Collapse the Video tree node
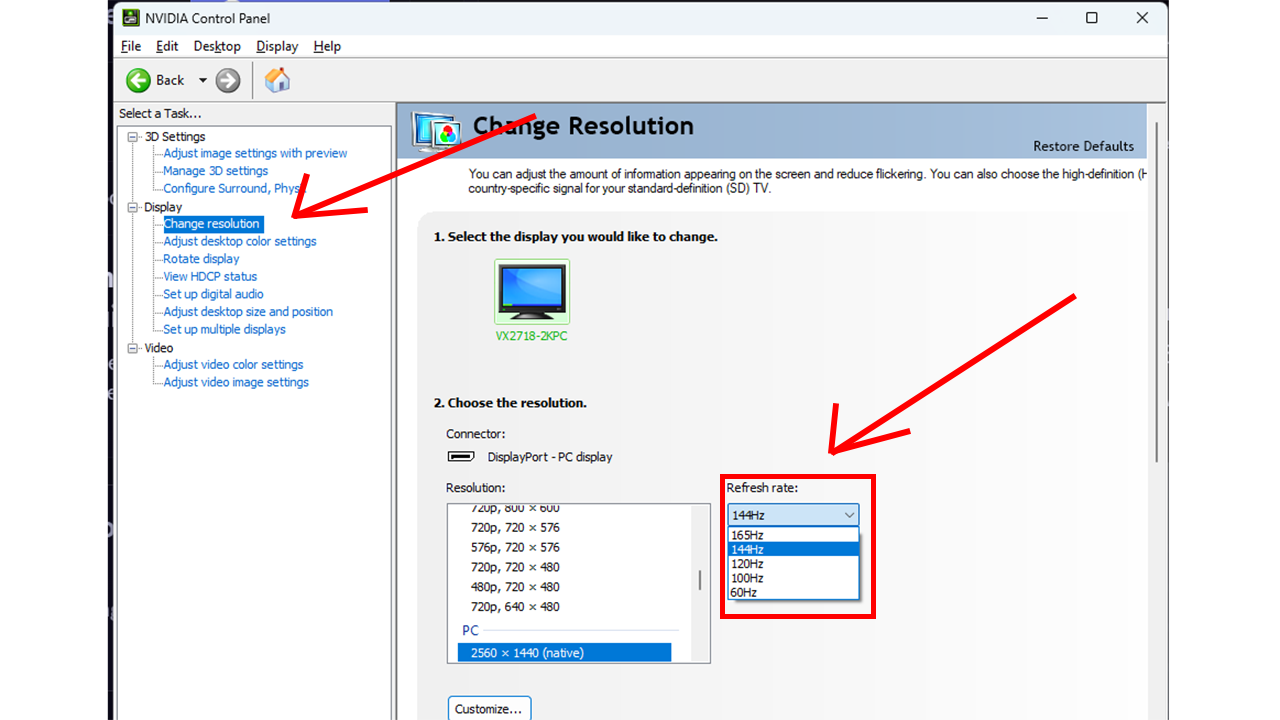1280x720 pixels. 134,348
